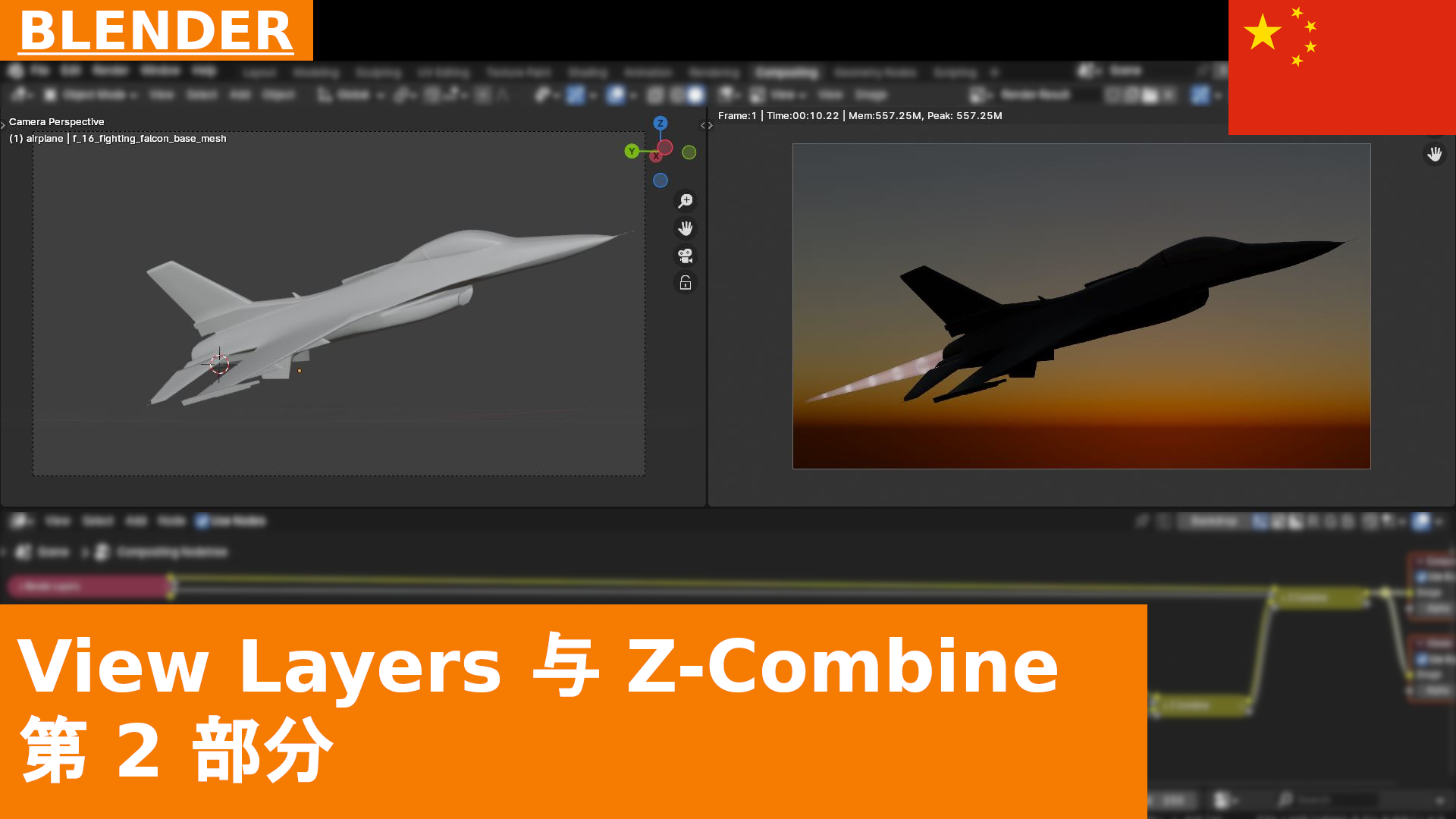Viewport: 1456px width, 819px height.
Task: Click the Scene breadcrumb in the compositor
Action: (x=45, y=552)
